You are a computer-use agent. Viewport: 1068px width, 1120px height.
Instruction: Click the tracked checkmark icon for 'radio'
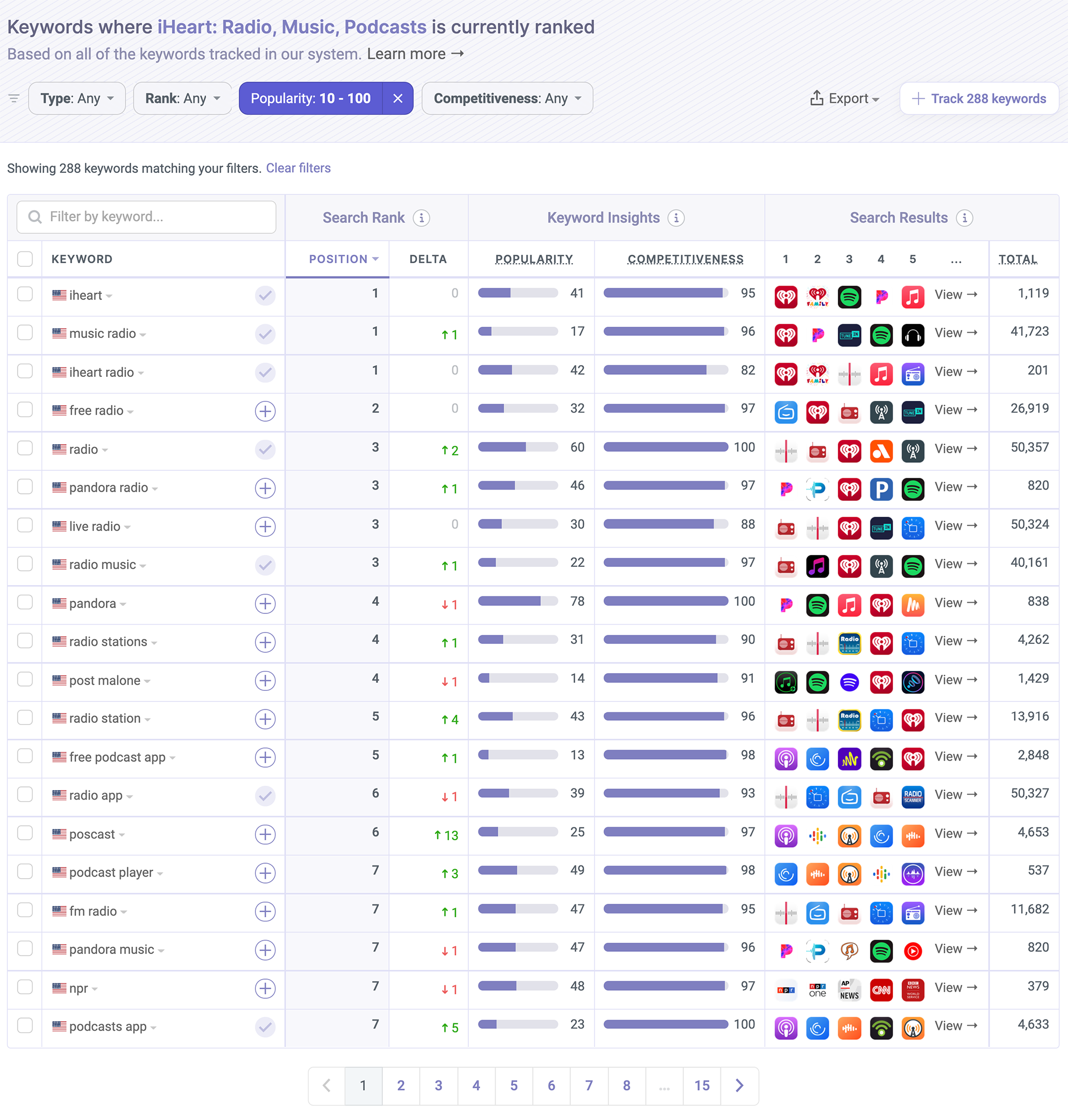(265, 449)
